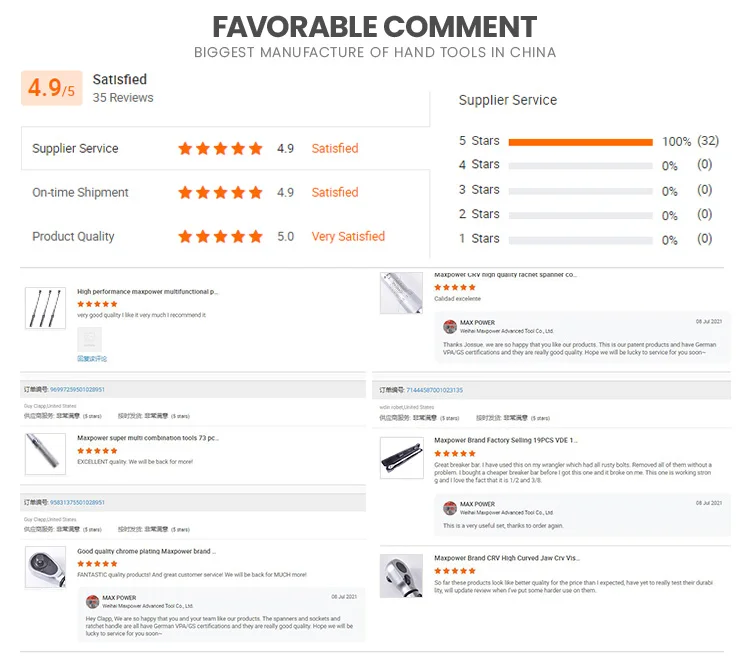Click the blue reply-to-review link under the first review
The image size is (750, 658).
[92, 358]
